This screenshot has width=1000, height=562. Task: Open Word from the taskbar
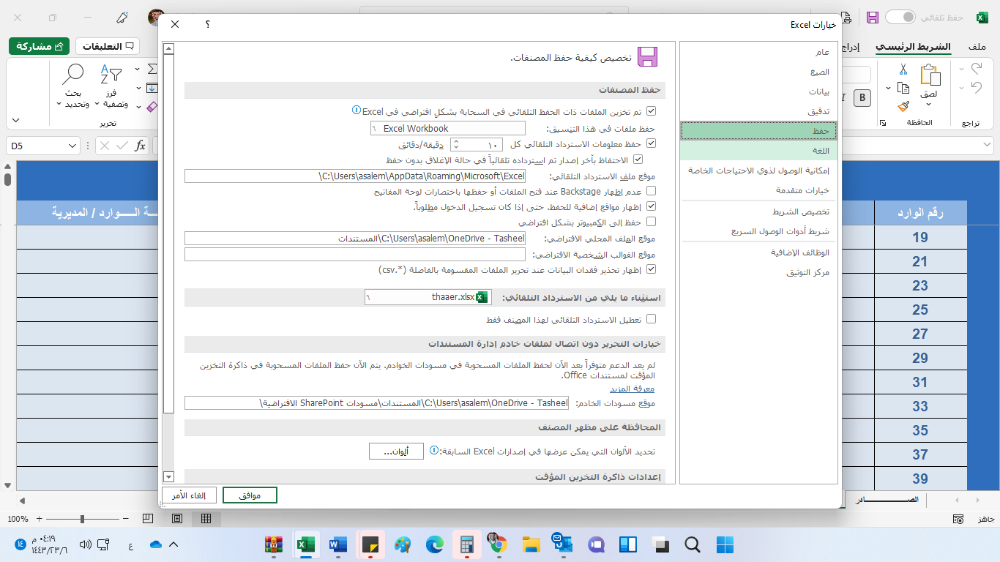(x=338, y=545)
